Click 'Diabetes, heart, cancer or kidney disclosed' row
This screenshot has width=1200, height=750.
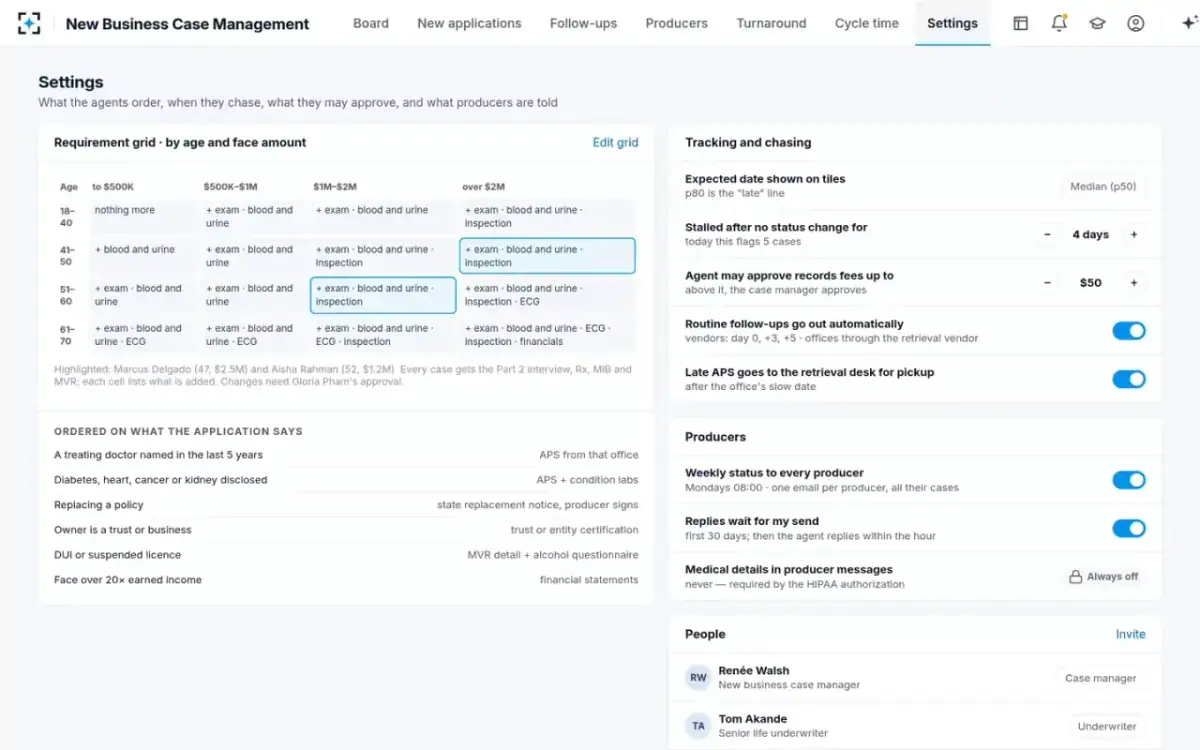click(346, 480)
